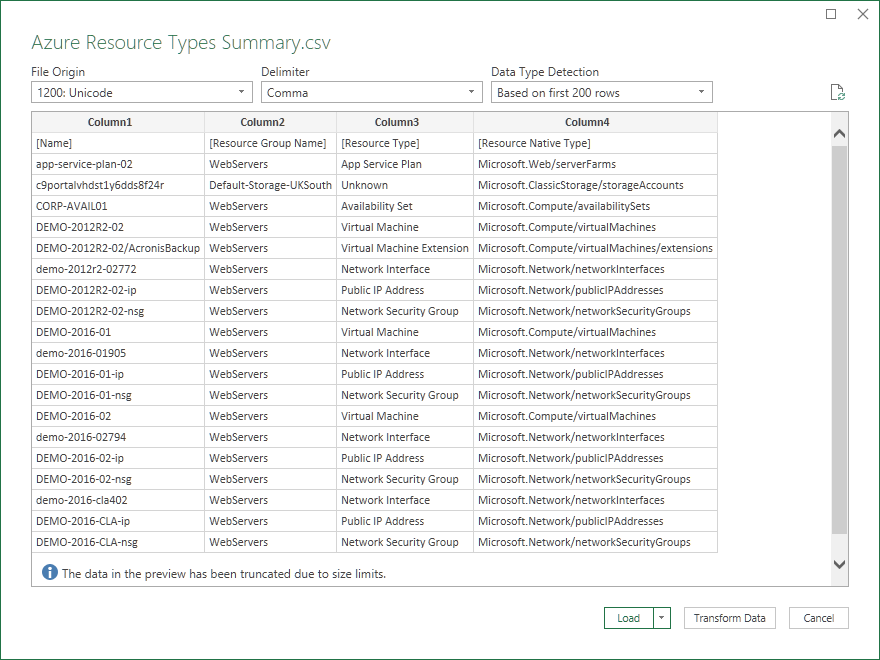Click Transform Data button
This screenshot has height=660, width=880.
pyautogui.click(x=730, y=618)
